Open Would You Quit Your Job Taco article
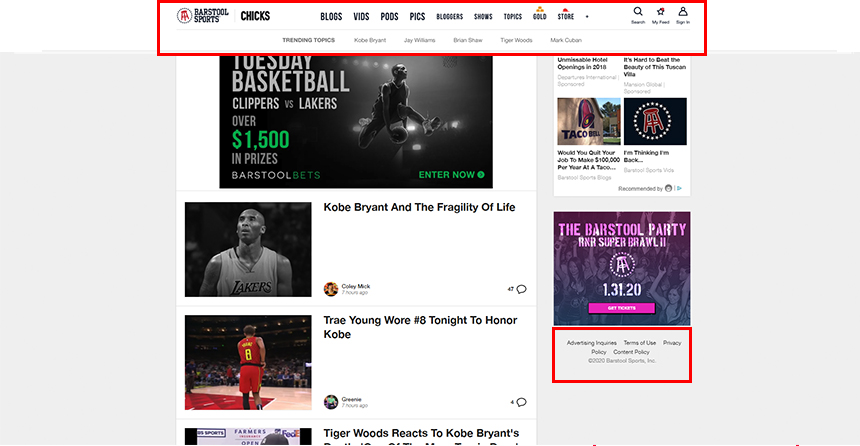Image resolution: width=860 pixels, height=446 pixels. tap(589, 160)
